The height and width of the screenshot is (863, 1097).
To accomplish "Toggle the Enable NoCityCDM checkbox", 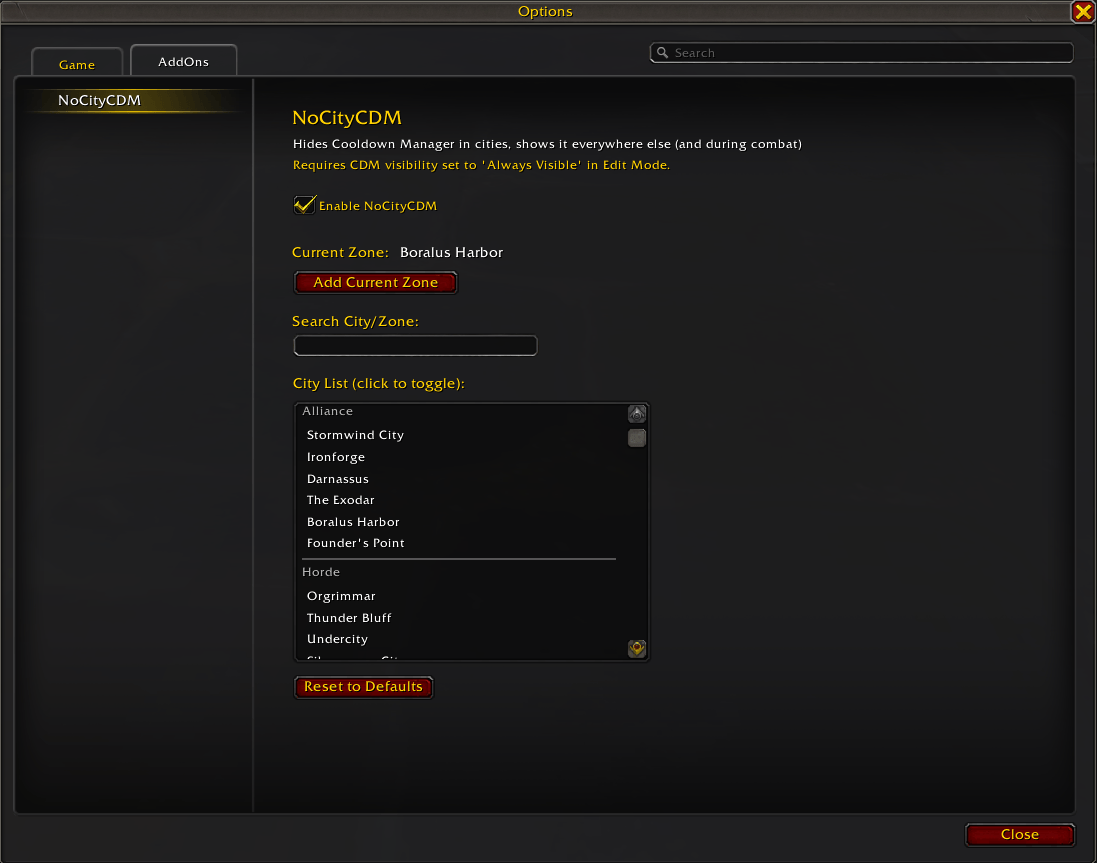I will coord(304,205).
